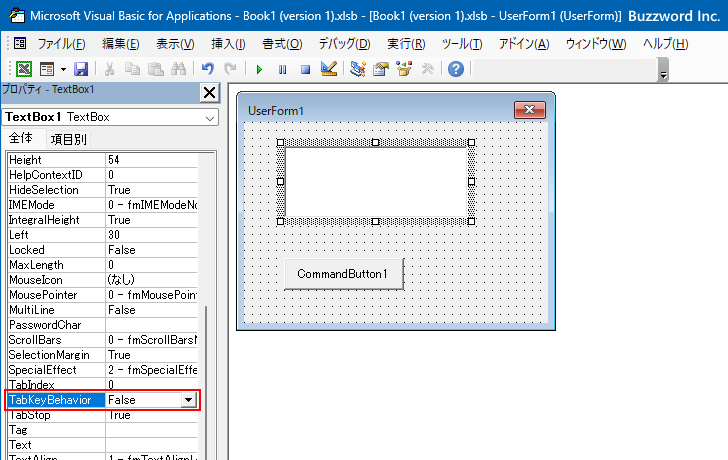This screenshot has height=460, width=728.
Task: Select the HideSelection property
Action: [57, 190]
